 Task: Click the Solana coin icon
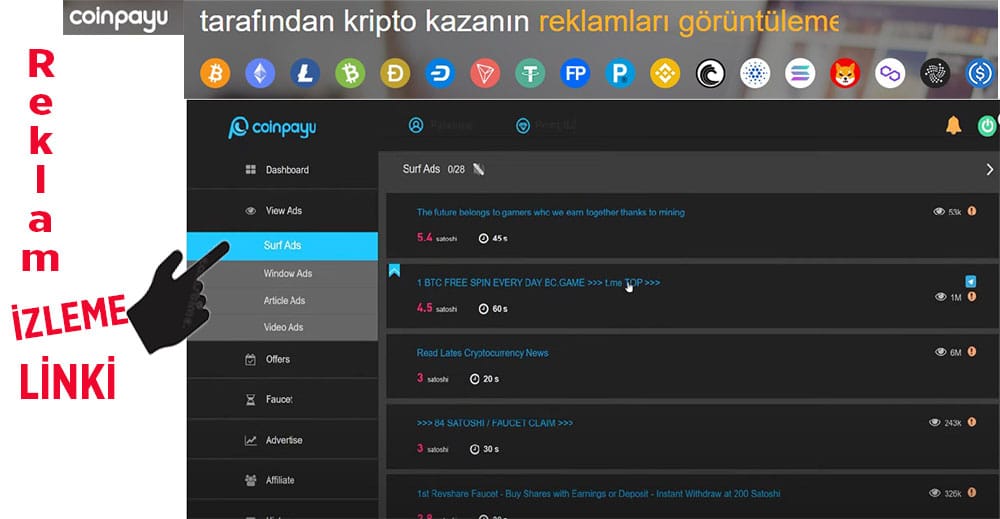tap(800, 74)
